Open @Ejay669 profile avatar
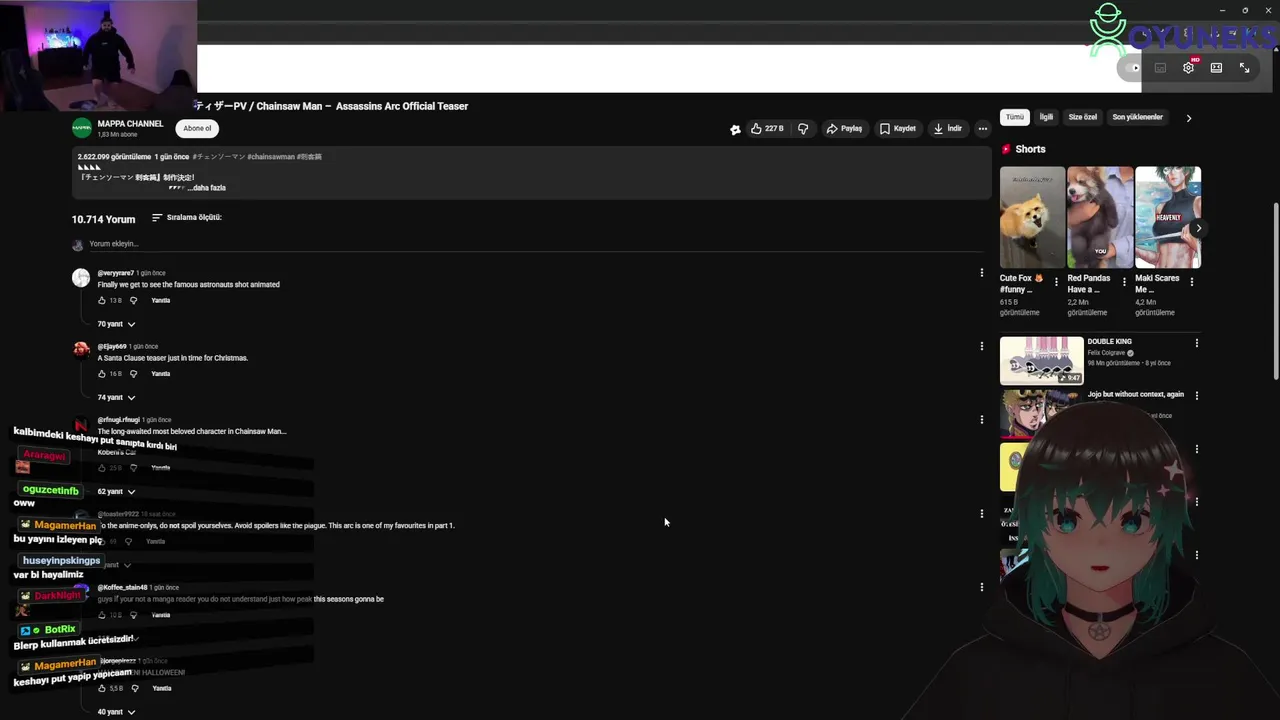The height and width of the screenshot is (720, 1280). (x=81, y=350)
